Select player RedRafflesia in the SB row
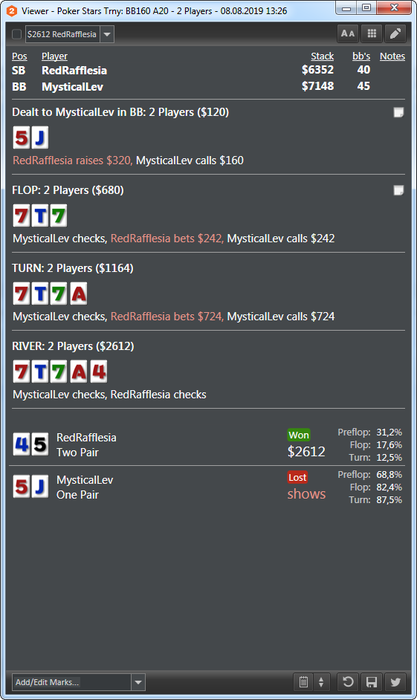Viewport: 417px width, 700px height. (x=74, y=71)
